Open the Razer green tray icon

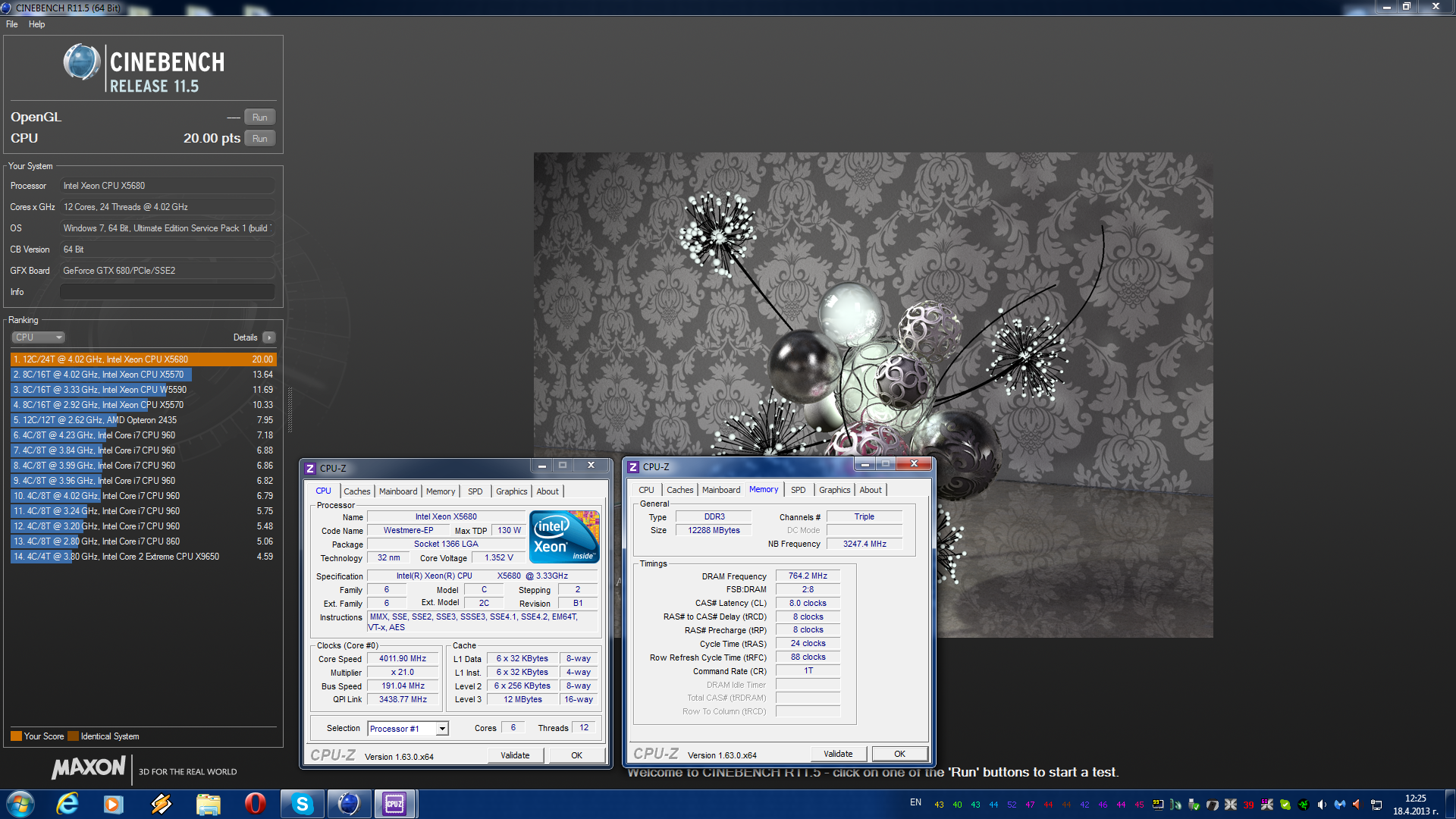[x=1304, y=805]
